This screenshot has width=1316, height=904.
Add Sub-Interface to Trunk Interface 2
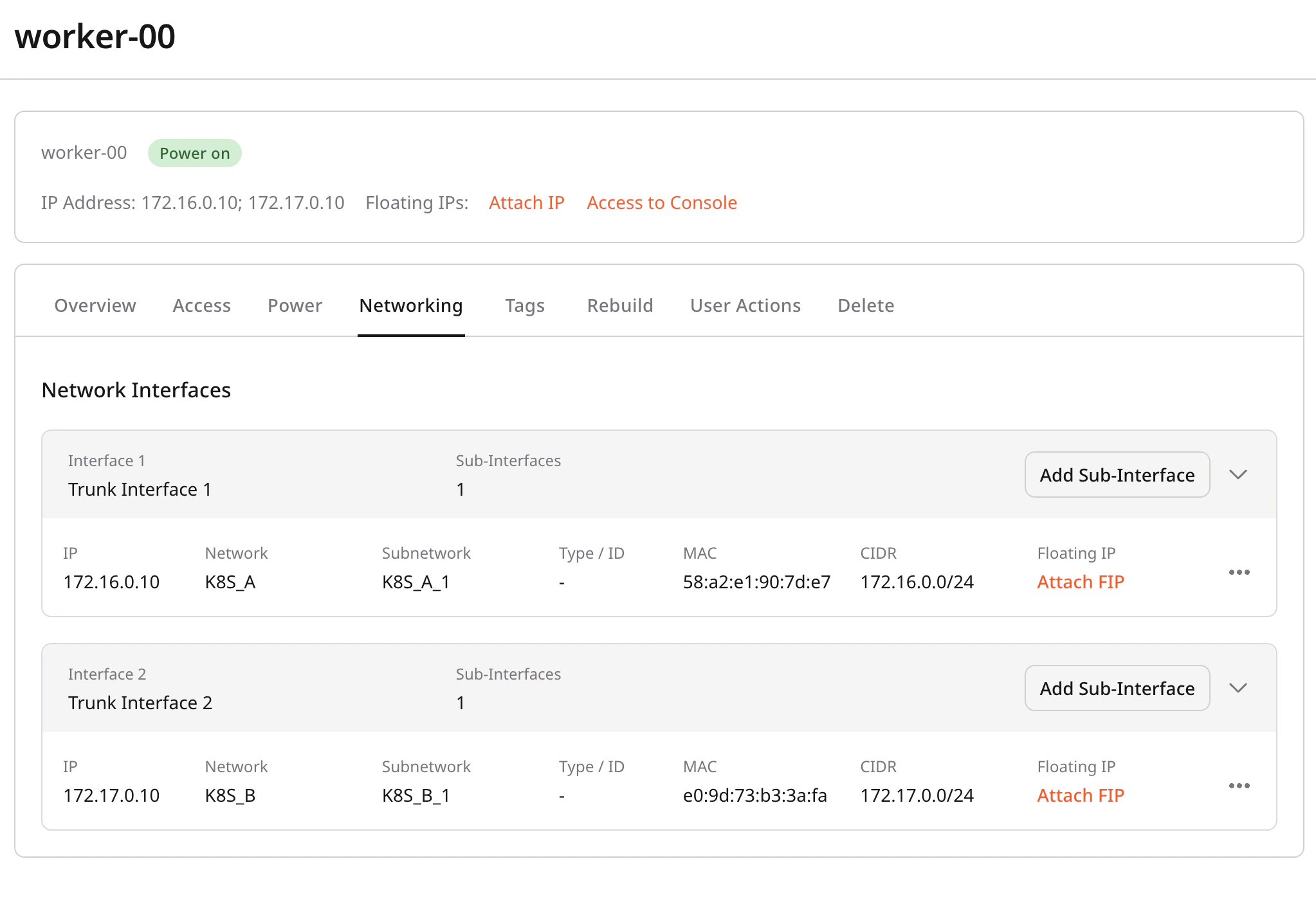pos(1117,688)
